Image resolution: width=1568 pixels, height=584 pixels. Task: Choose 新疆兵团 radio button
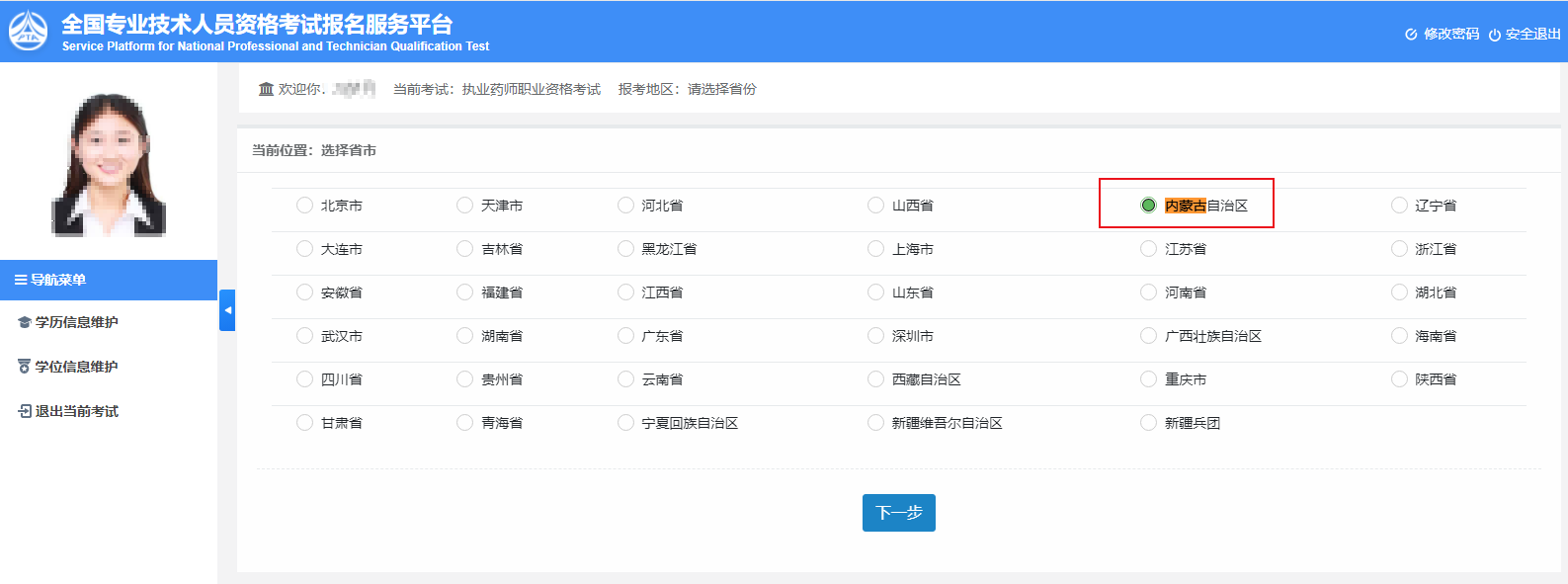[x=1148, y=423]
